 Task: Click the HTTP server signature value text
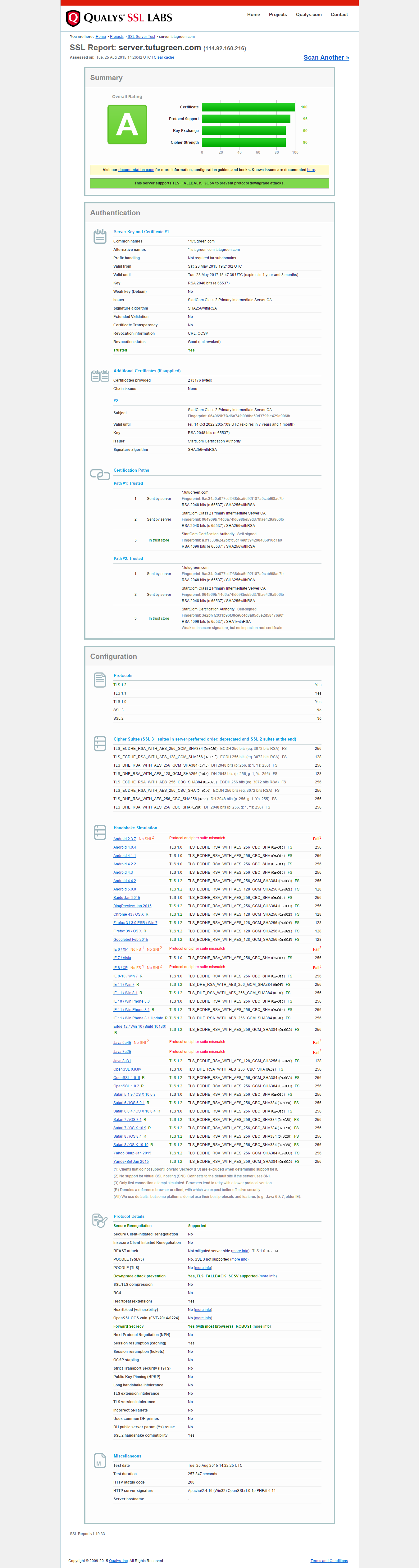(x=231, y=1491)
